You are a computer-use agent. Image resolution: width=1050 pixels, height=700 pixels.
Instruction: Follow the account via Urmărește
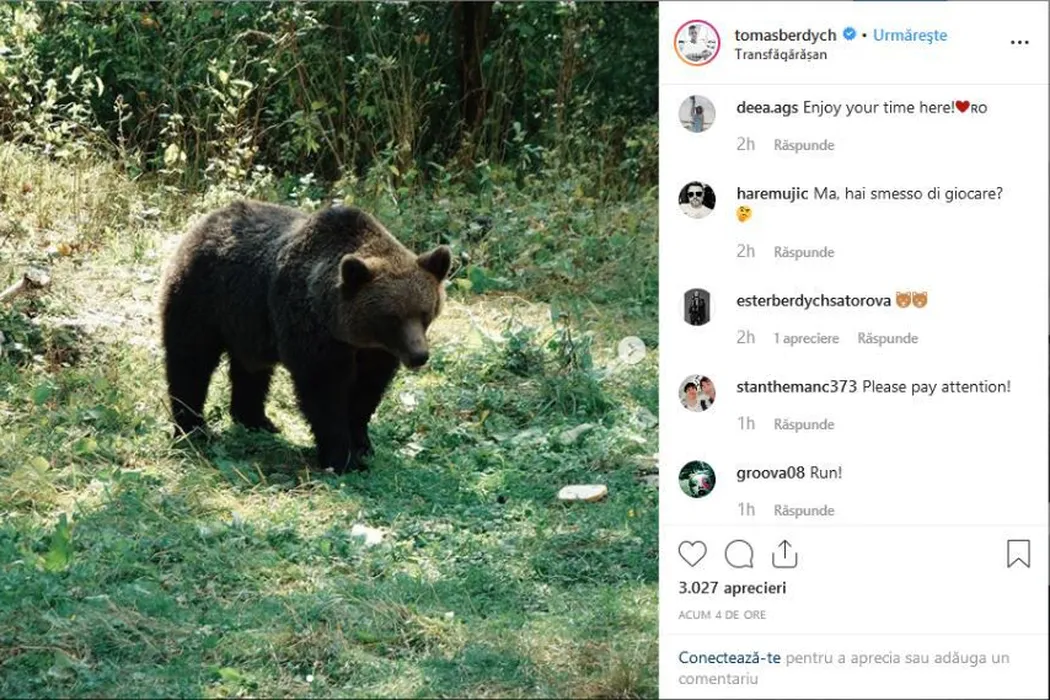pyautogui.click(x=909, y=35)
